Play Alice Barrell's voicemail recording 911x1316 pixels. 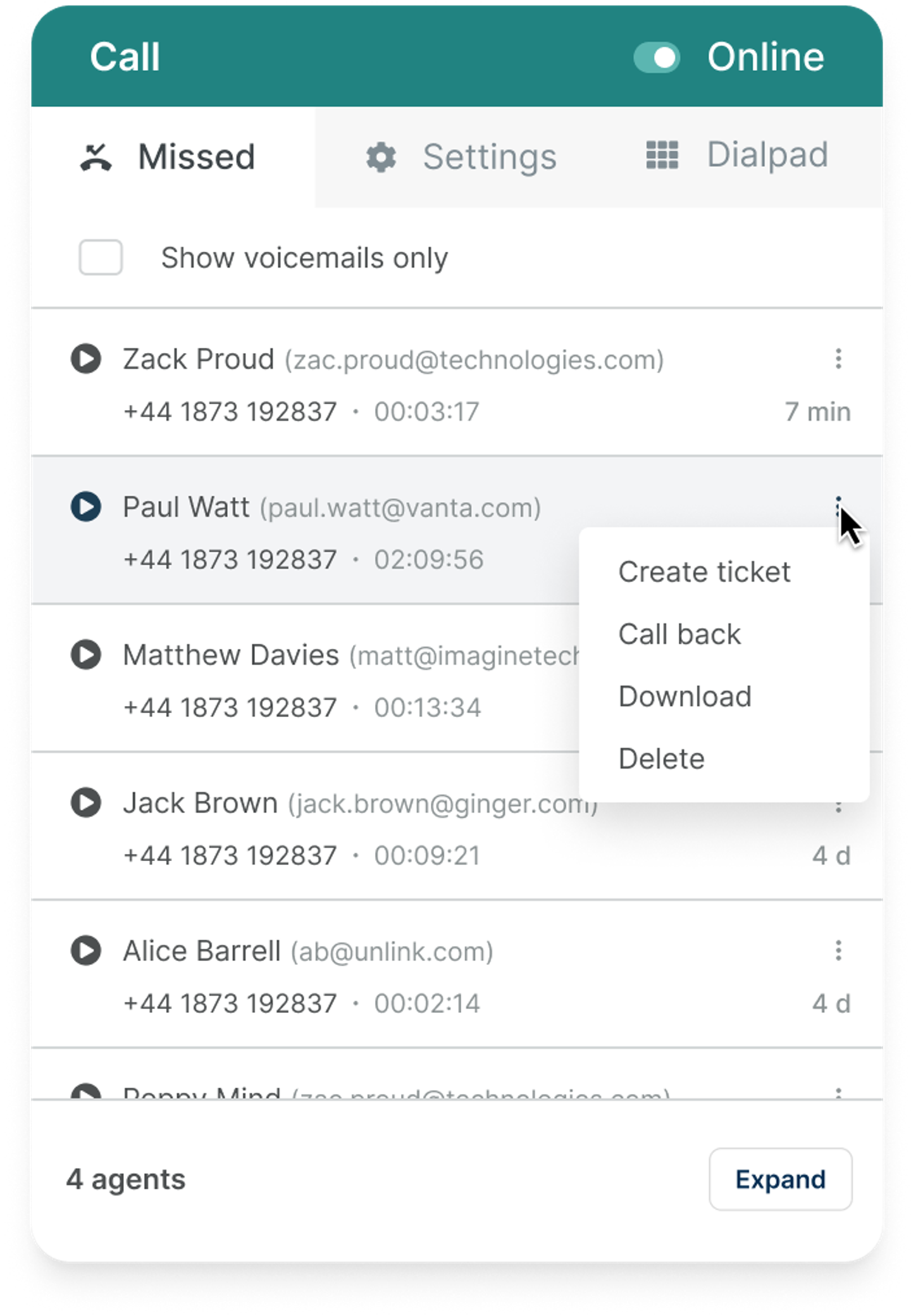click(x=86, y=951)
